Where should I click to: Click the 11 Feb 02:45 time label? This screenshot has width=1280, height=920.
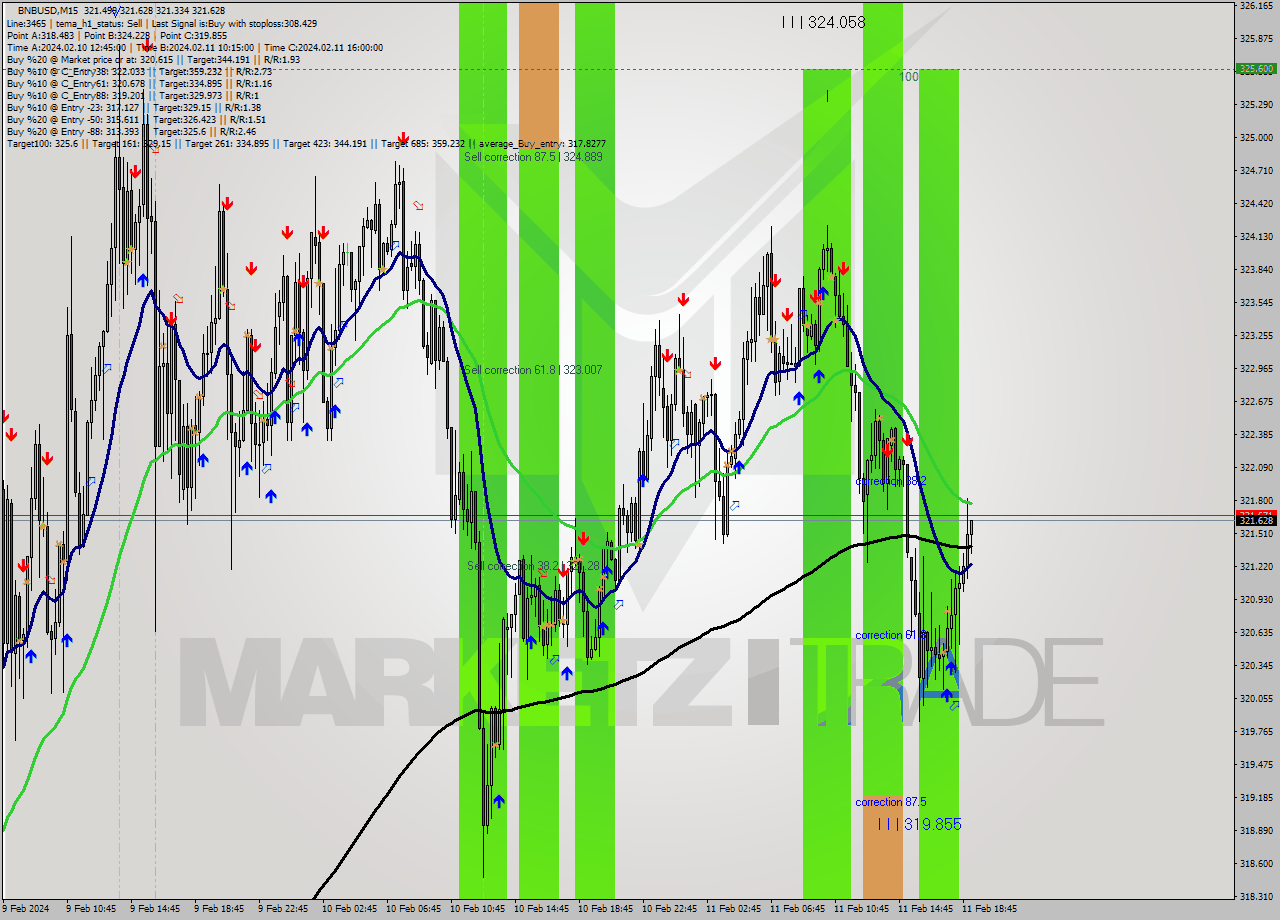pyautogui.click(x=733, y=909)
